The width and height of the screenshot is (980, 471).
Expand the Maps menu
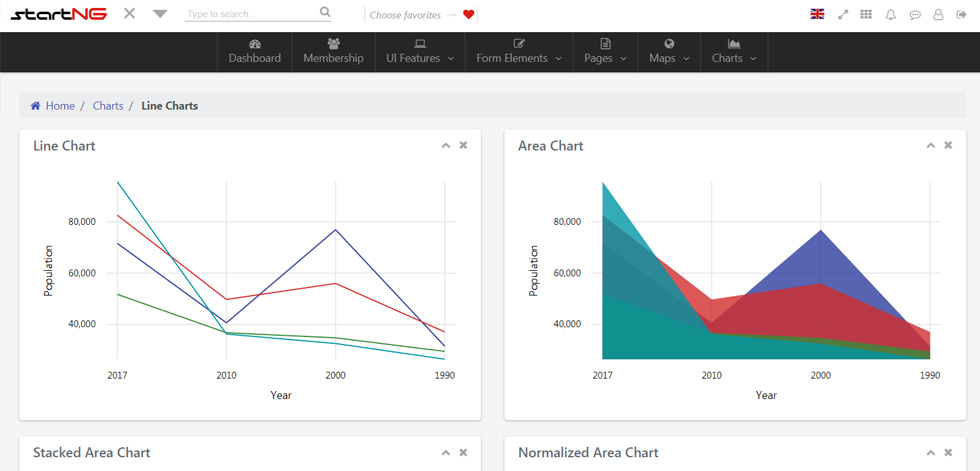tap(669, 52)
